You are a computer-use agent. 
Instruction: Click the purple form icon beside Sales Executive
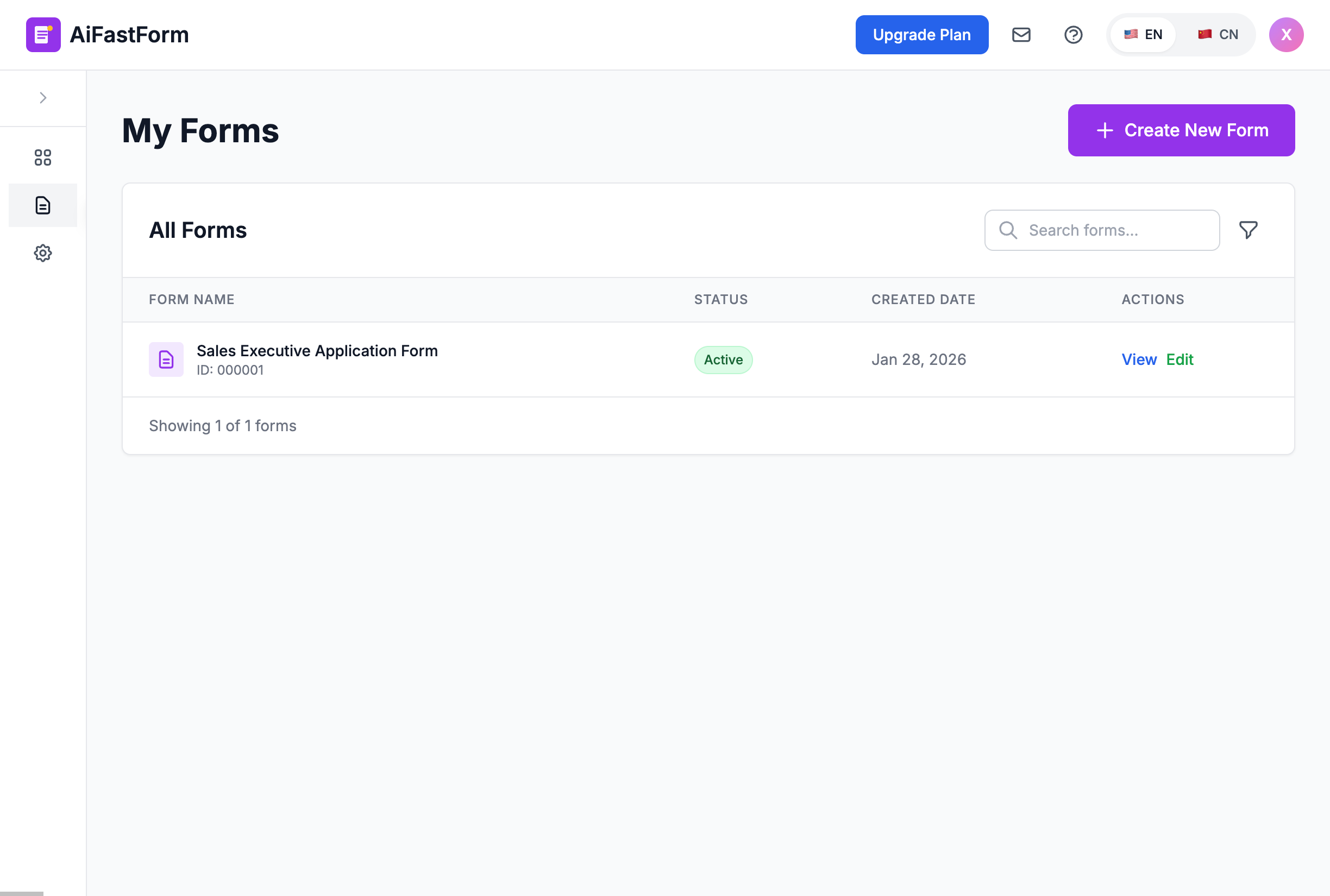pyautogui.click(x=166, y=359)
